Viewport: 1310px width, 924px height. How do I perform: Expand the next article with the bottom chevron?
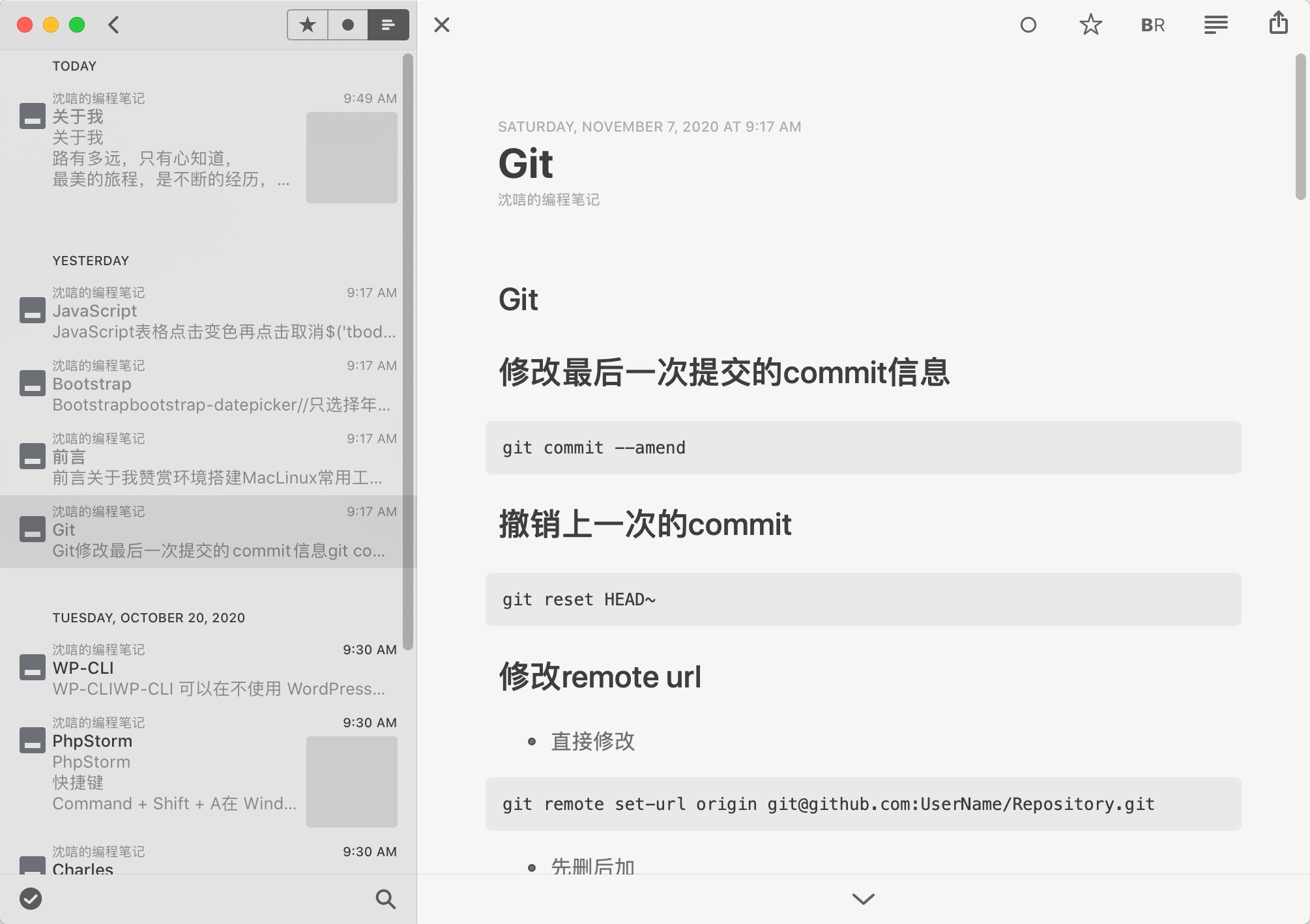coord(863,899)
